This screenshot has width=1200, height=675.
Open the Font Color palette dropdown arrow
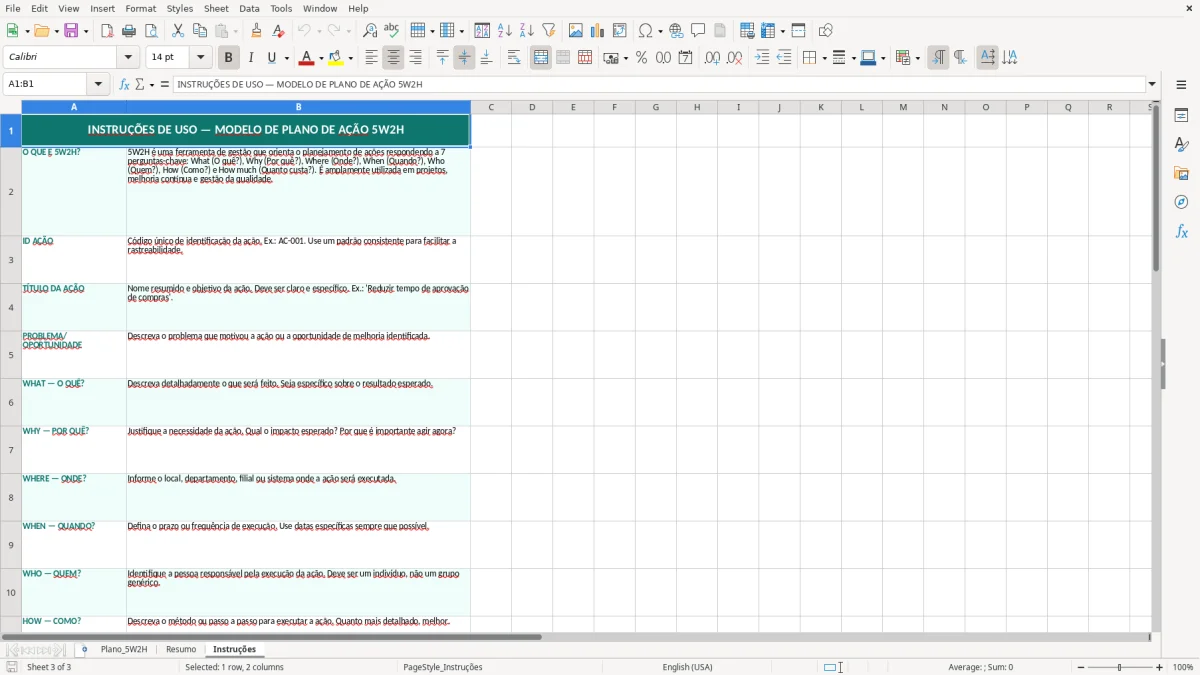321,58
